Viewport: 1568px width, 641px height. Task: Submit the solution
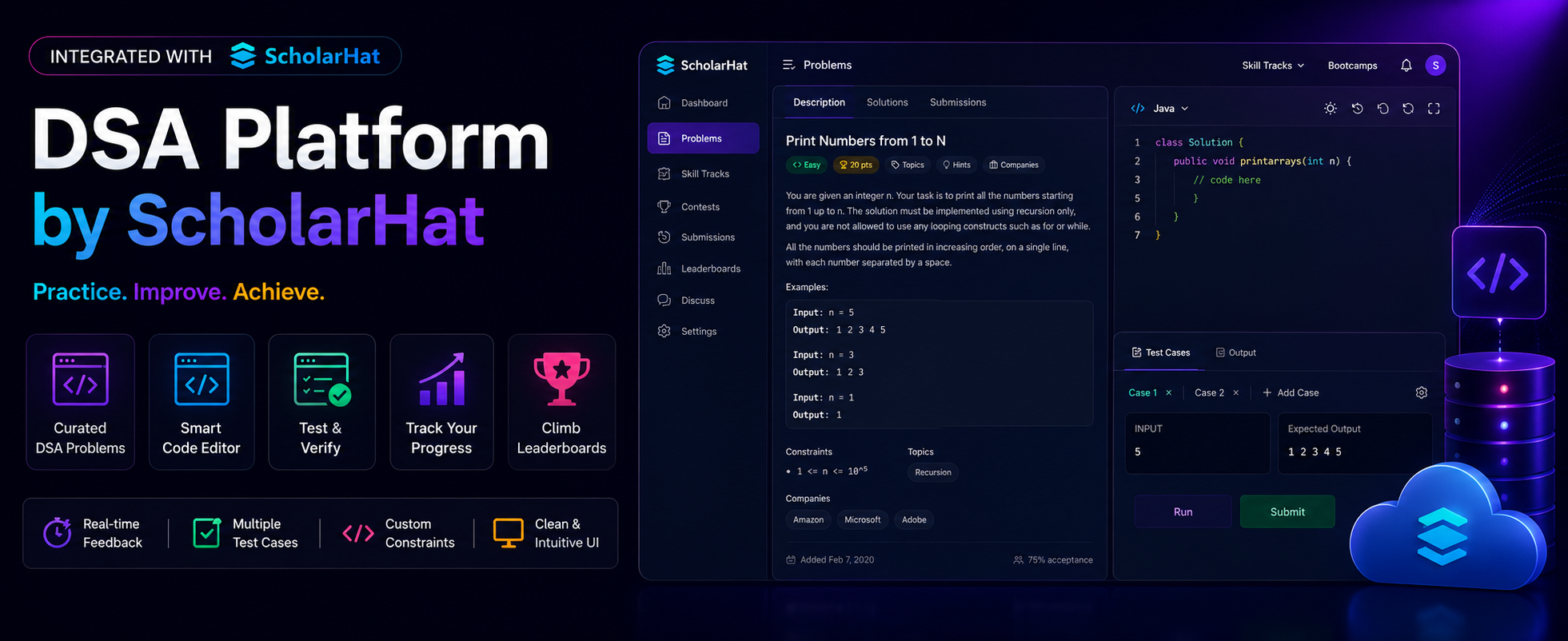(x=1287, y=512)
